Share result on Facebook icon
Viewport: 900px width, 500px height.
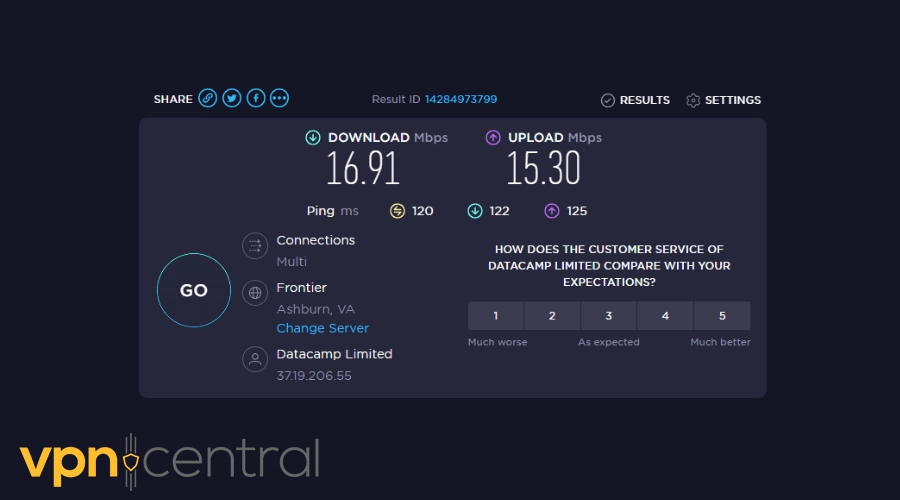point(256,98)
